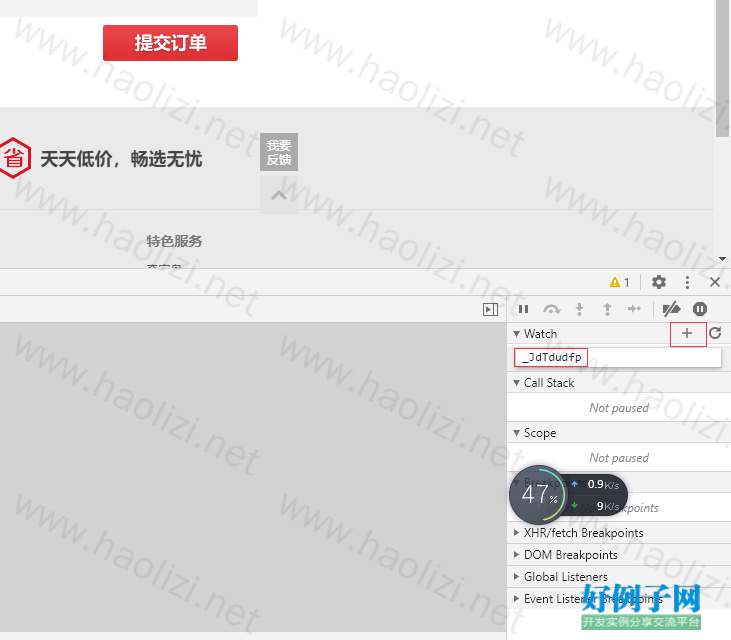Toggle the debugger sidebar pane icon
This screenshot has height=640, width=731.
[490, 310]
